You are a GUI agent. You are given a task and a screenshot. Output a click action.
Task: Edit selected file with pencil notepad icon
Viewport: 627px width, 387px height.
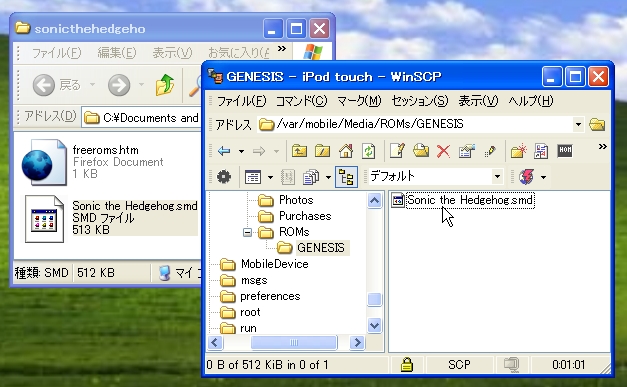click(x=397, y=151)
